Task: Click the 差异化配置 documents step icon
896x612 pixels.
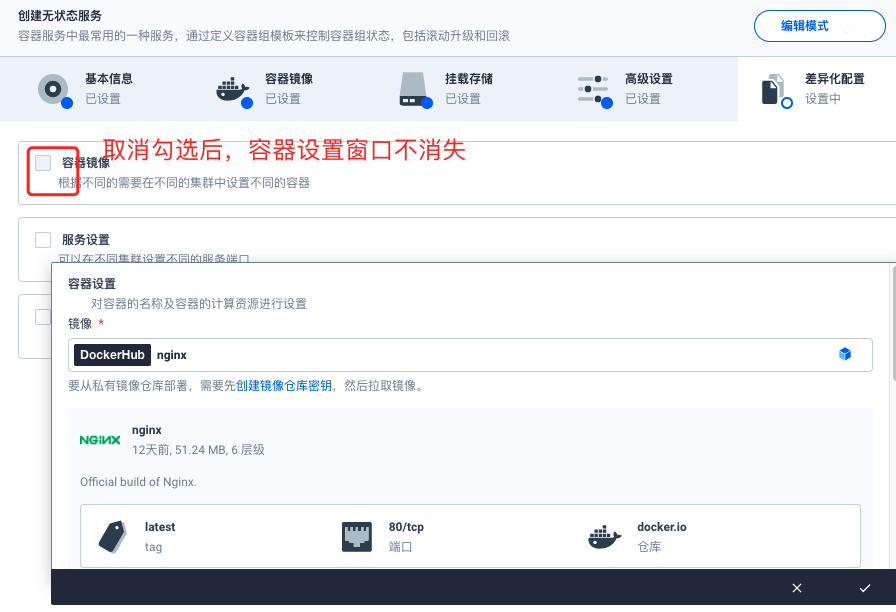Action: [x=774, y=89]
